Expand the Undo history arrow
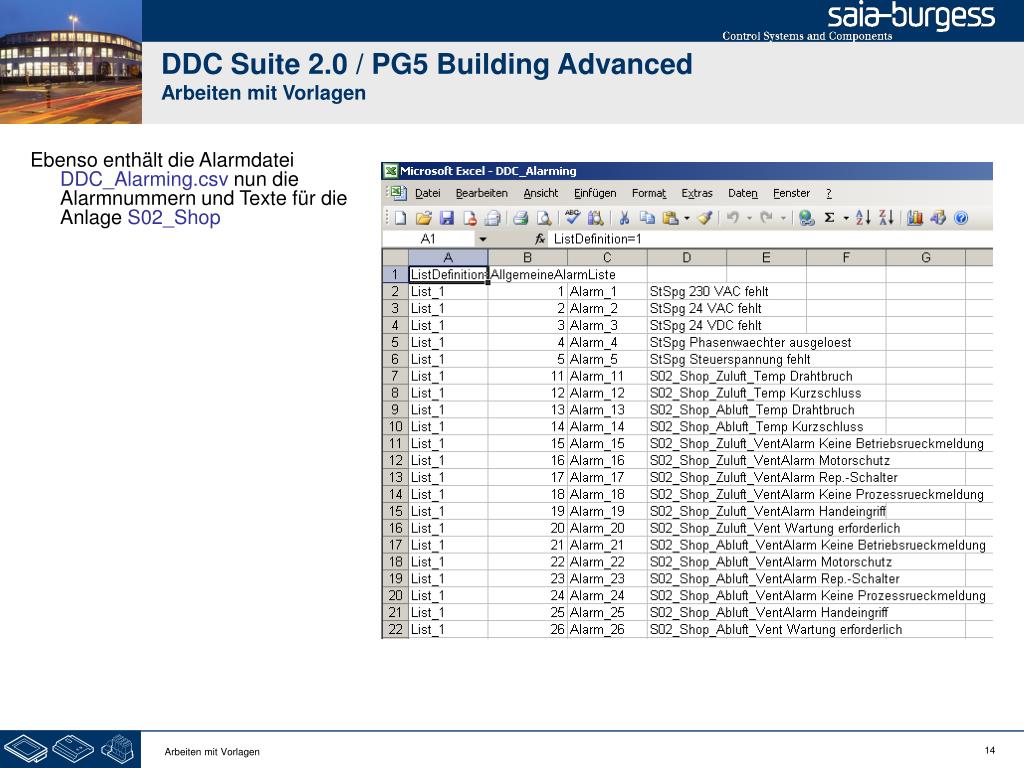 (x=750, y=218)
